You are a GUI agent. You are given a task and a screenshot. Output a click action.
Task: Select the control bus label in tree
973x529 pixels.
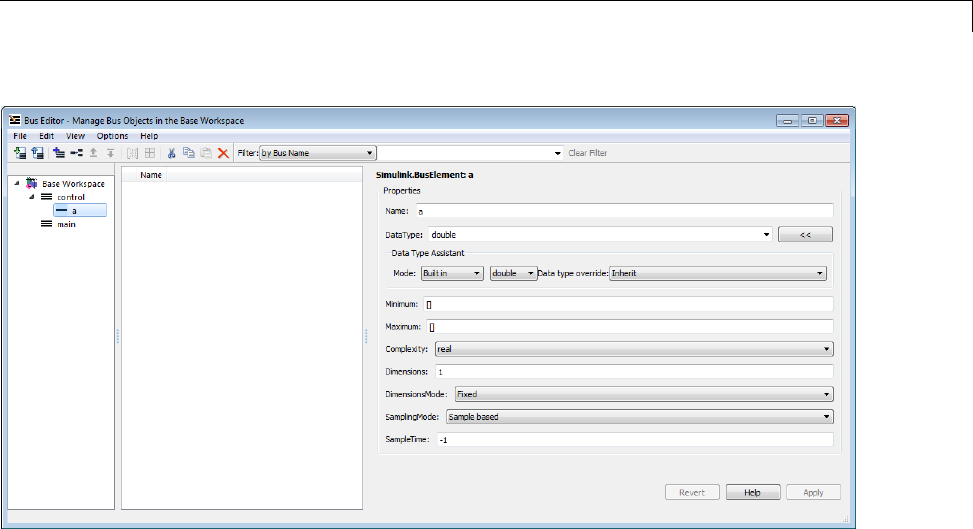pyautogui.click(x=71, y=197)
